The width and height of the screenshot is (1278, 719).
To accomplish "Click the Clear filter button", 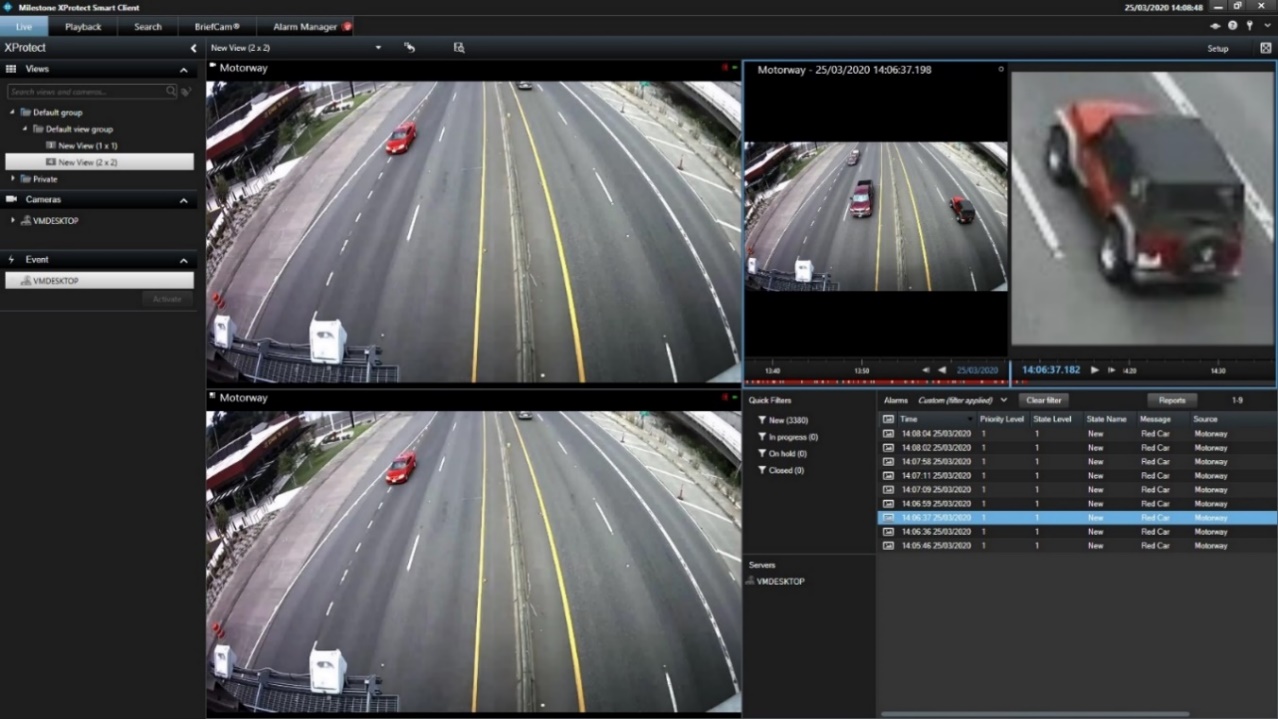I will click(1043, 400).
